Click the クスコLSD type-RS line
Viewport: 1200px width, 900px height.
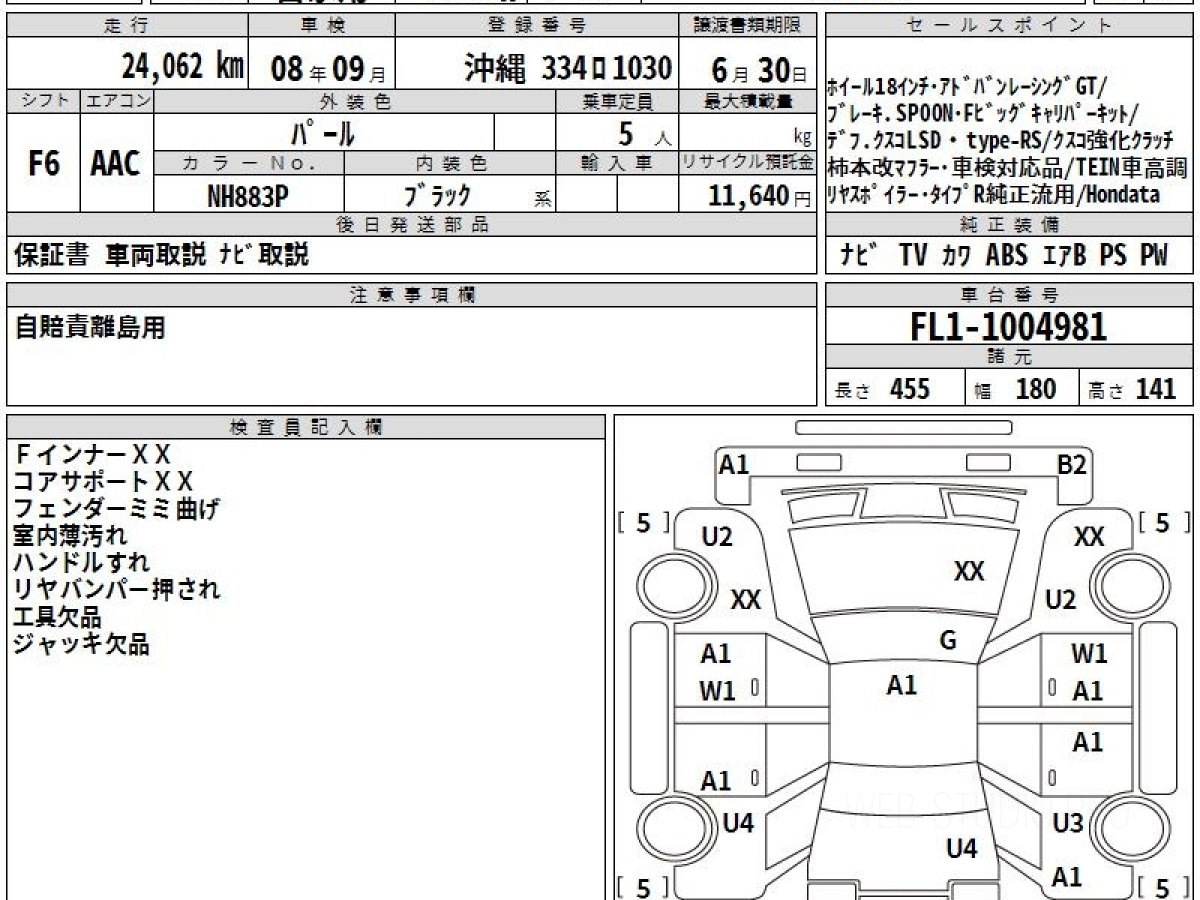[1000, 140]
